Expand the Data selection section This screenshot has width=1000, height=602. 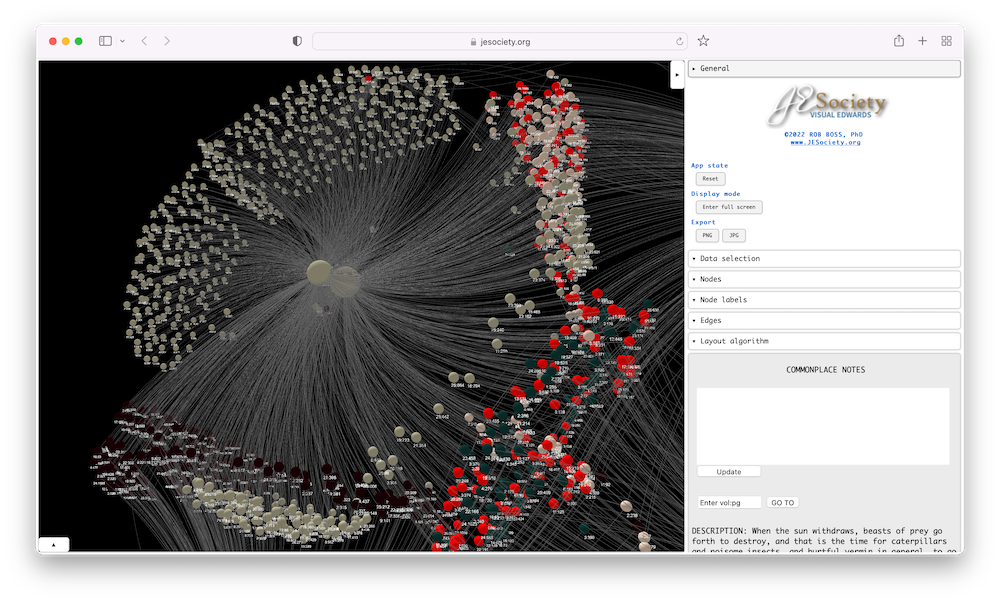pos(824,258)
